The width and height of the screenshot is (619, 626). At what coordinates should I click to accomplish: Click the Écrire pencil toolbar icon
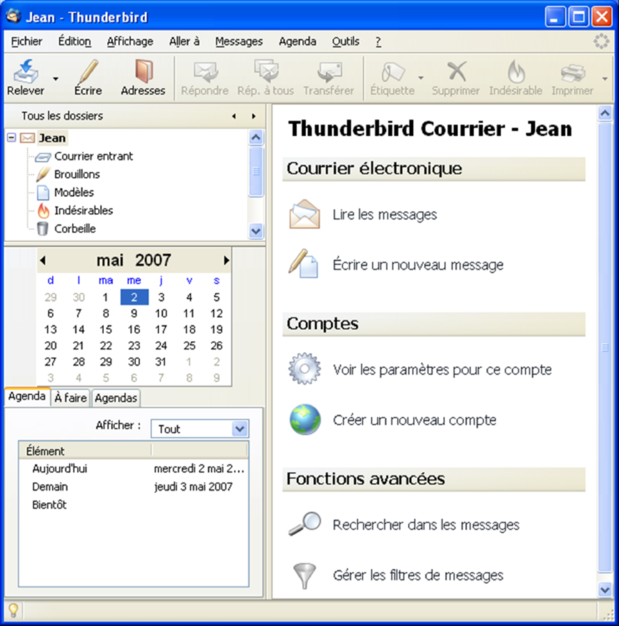[88, 73]
